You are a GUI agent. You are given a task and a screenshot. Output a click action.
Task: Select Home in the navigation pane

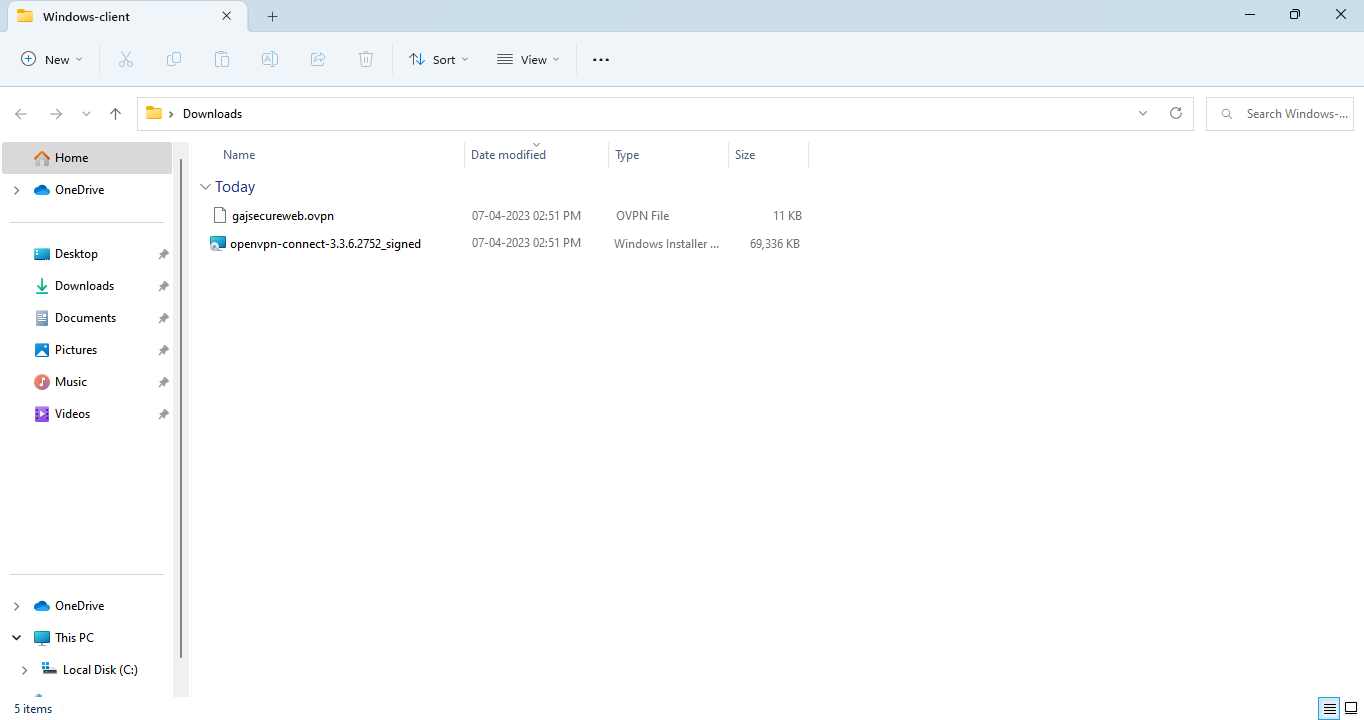(87, 158)
